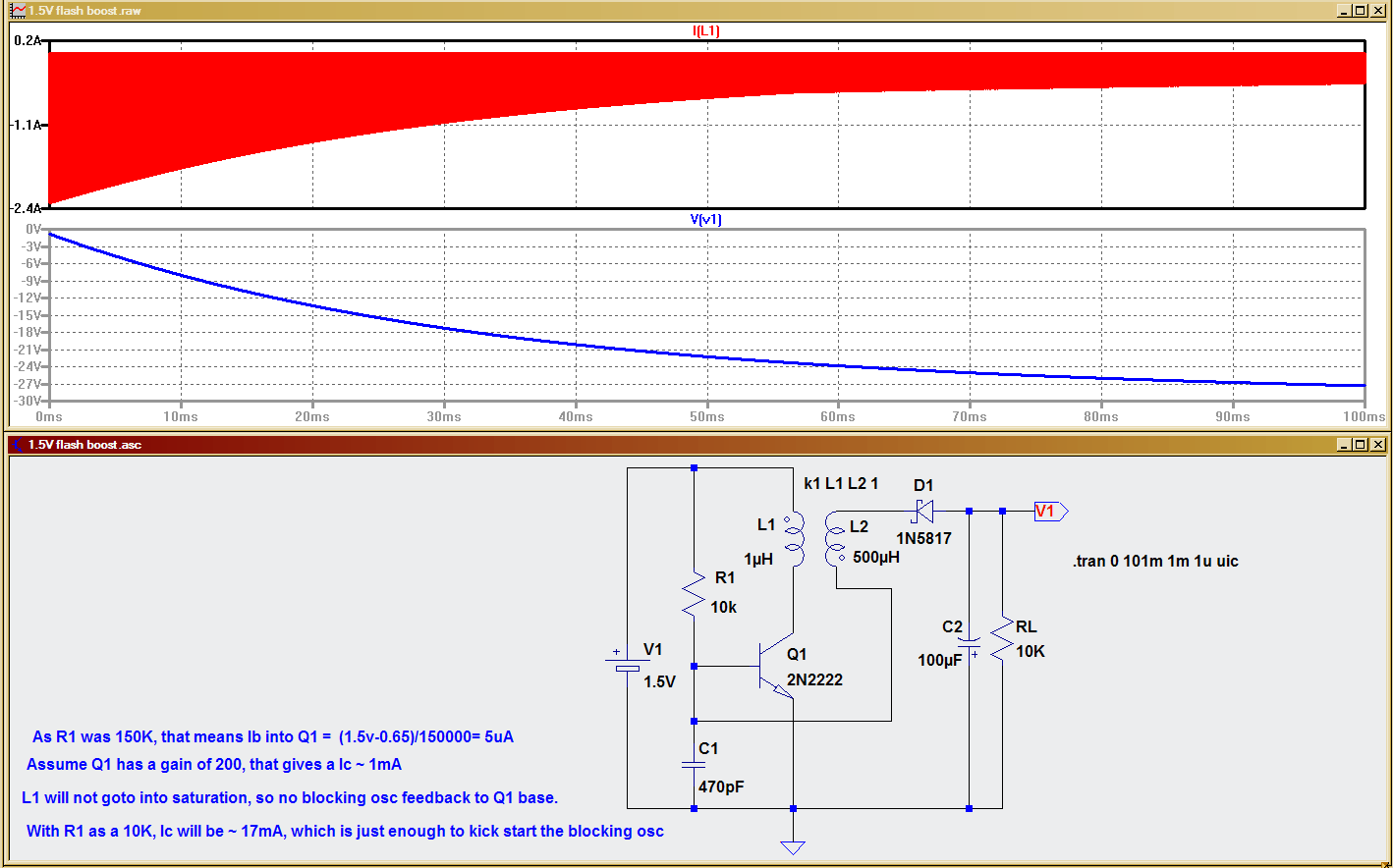Image resolution: width=1393 pixels, height=868 pixels.
Task: Close the 1.5V flash boost.asc schematic window
Action: [1377, 445]
